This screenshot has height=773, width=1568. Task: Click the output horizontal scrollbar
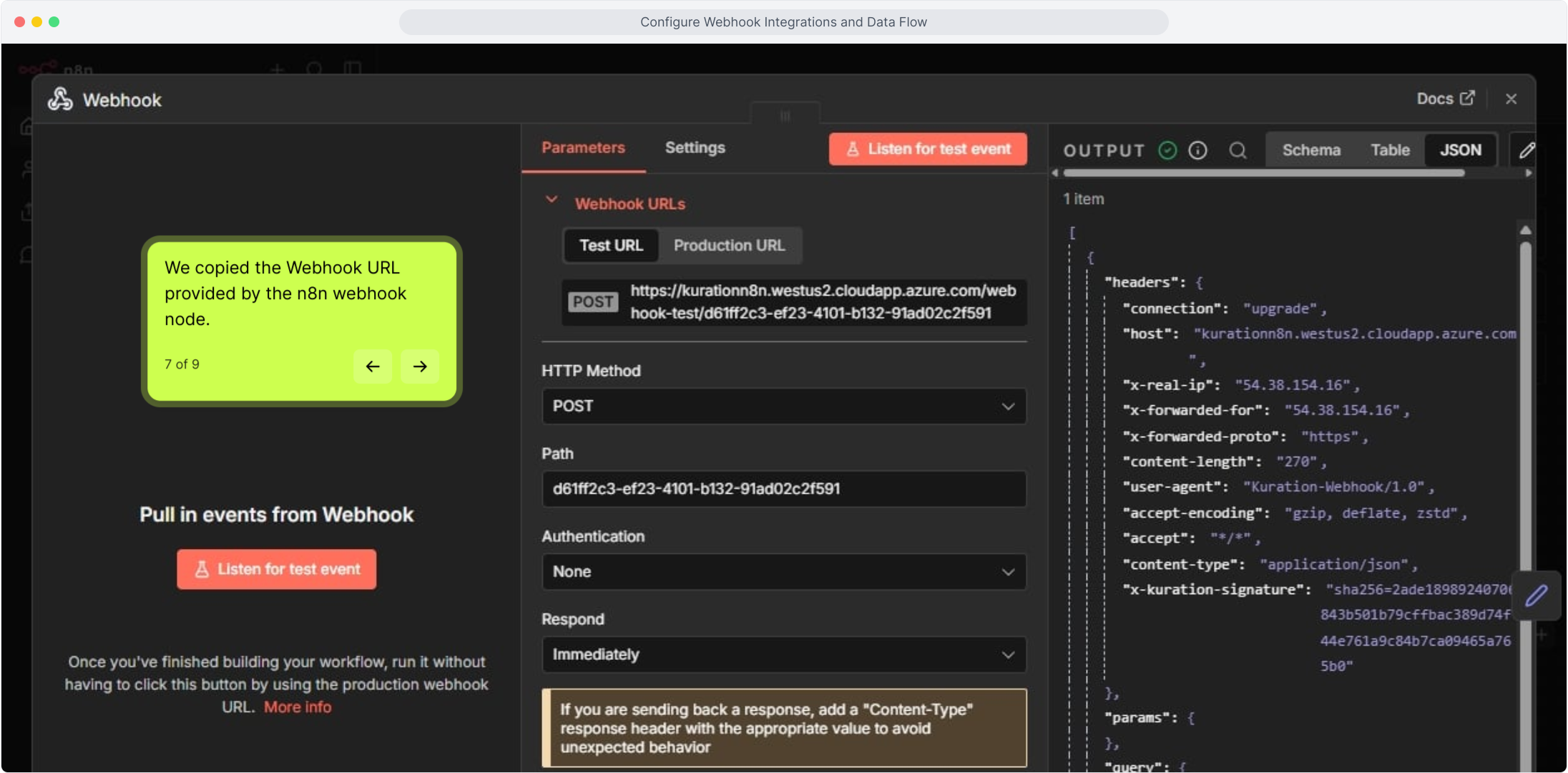tap(1263, 173)
